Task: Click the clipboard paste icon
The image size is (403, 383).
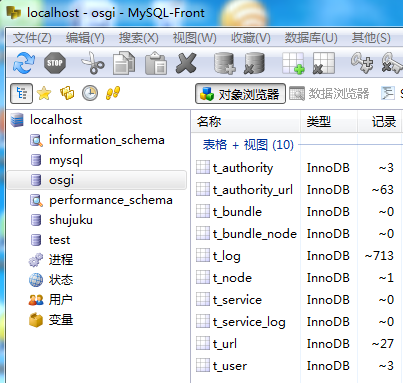Action: click(156, 63)
